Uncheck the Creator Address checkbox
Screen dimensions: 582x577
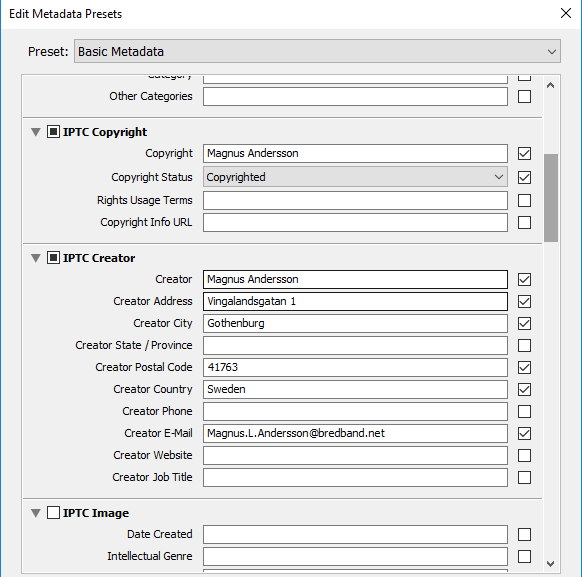tap(524, 302)
